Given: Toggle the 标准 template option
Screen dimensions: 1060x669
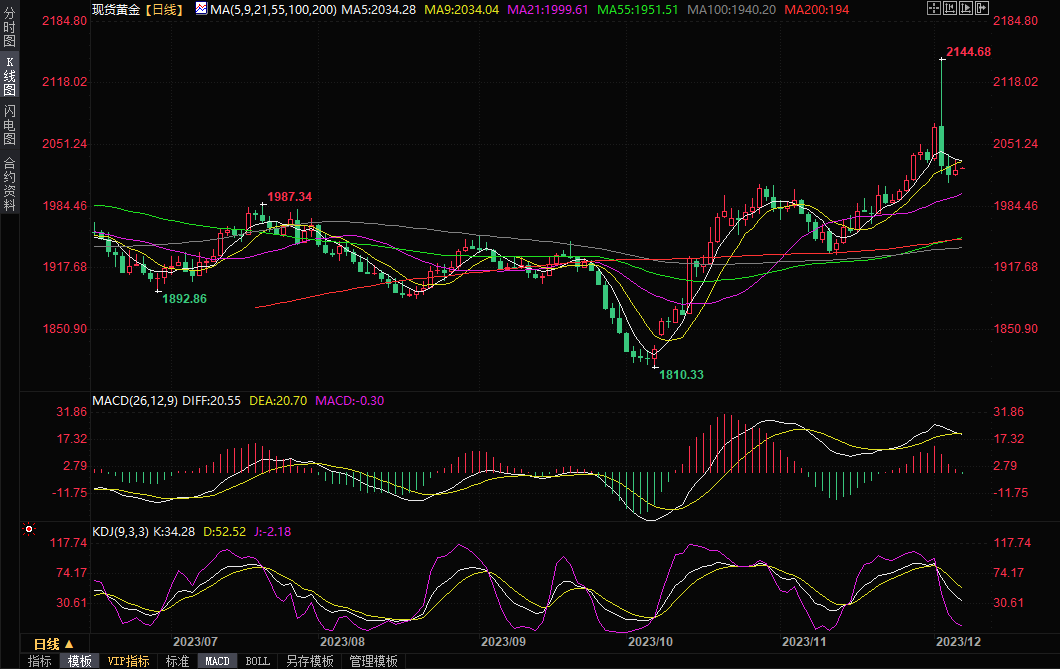Looking at the screenshot, I should (x=177, y=661).
